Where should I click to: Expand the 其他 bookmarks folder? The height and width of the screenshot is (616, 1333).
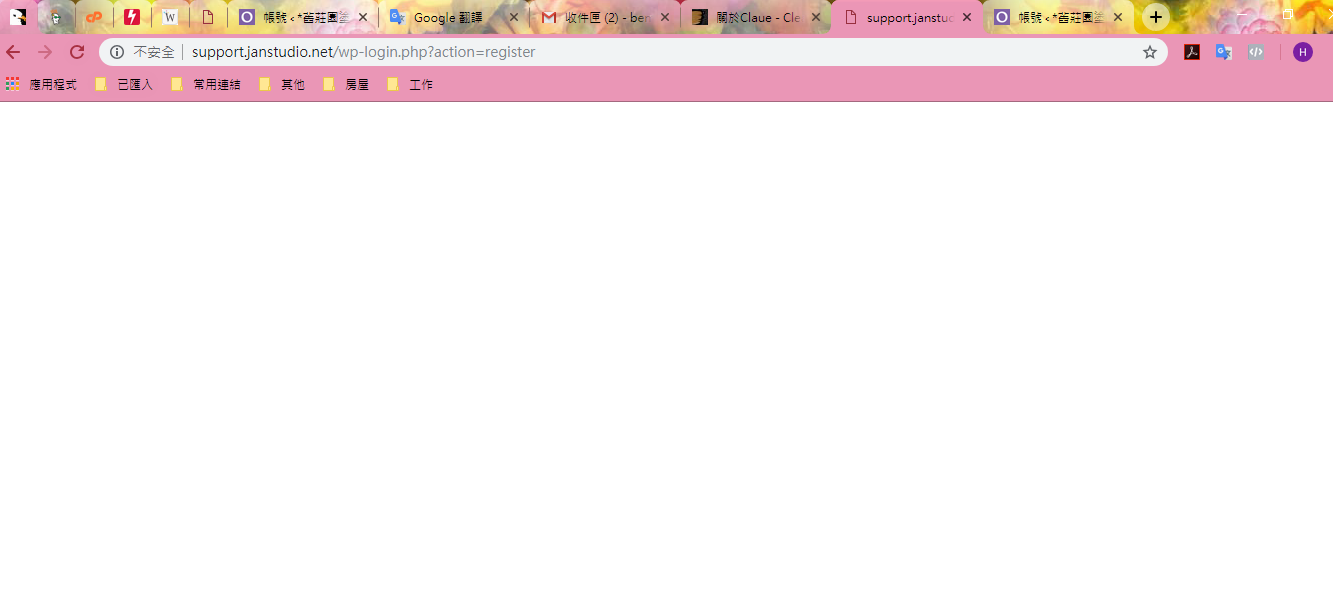tap(282, 85)
